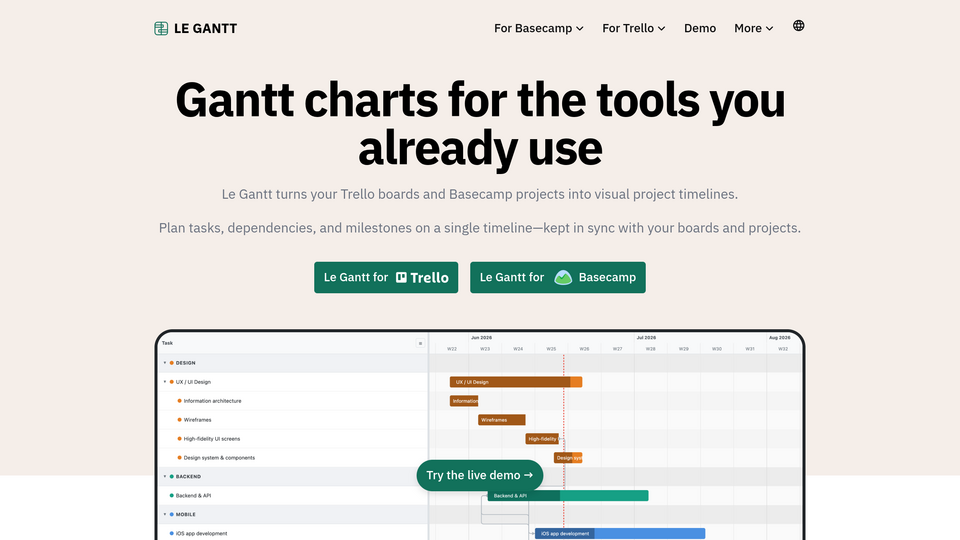Collapse the DESIGN group
Screen dimensions: 960x540
pos(165,363)
